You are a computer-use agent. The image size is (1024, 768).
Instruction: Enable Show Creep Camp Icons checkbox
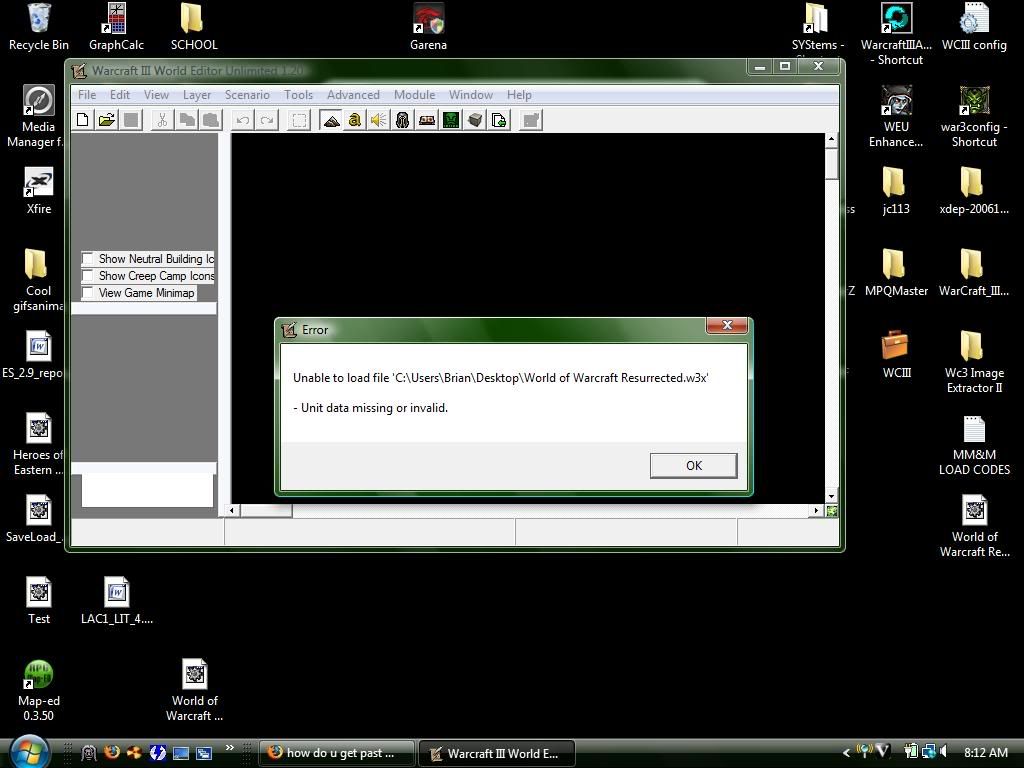88,276
